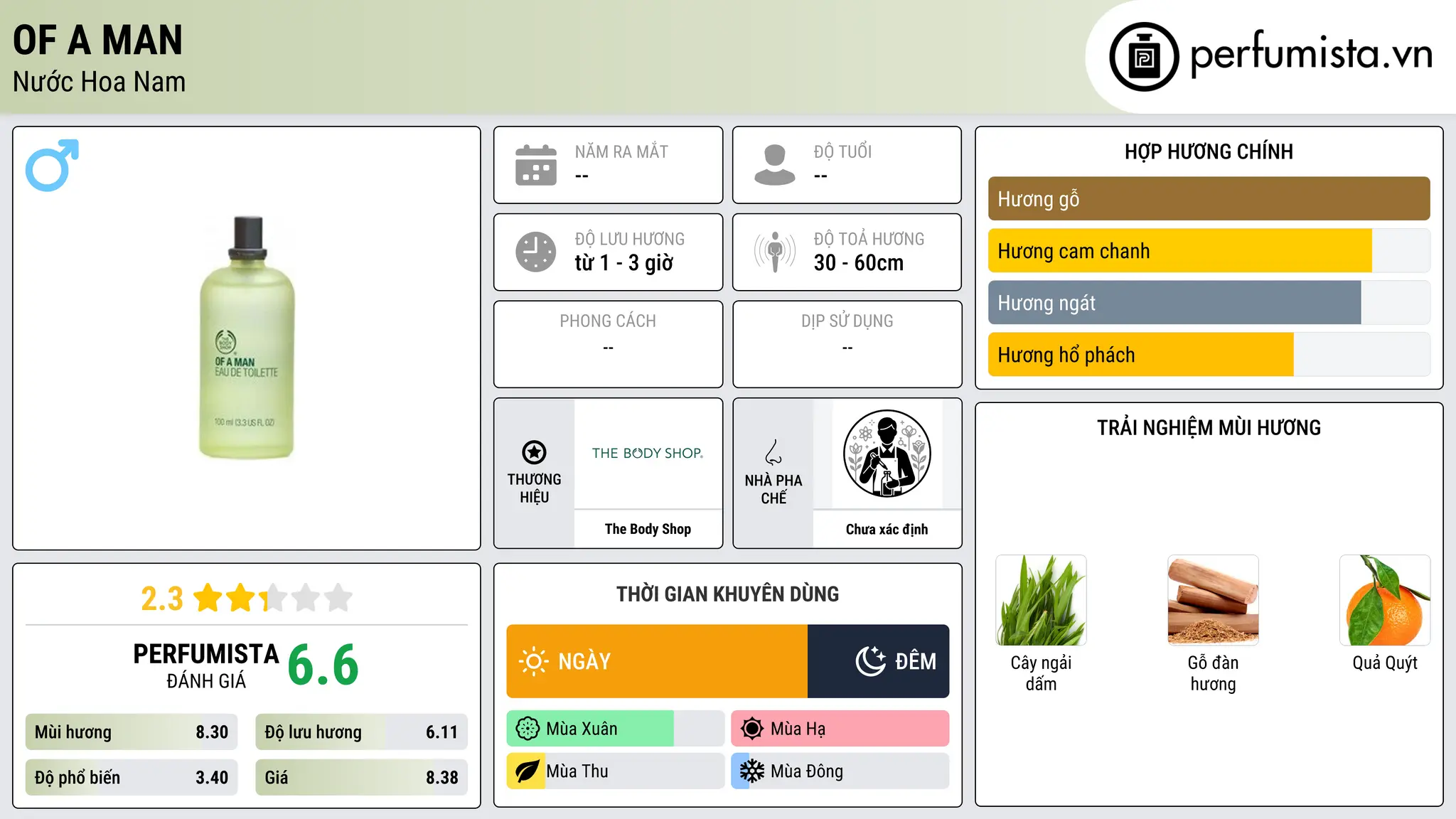Click the moon icon in the Đêm bar
Image resolution: width=1456 pixels, height=819 pixels.
tap(871, 661)
